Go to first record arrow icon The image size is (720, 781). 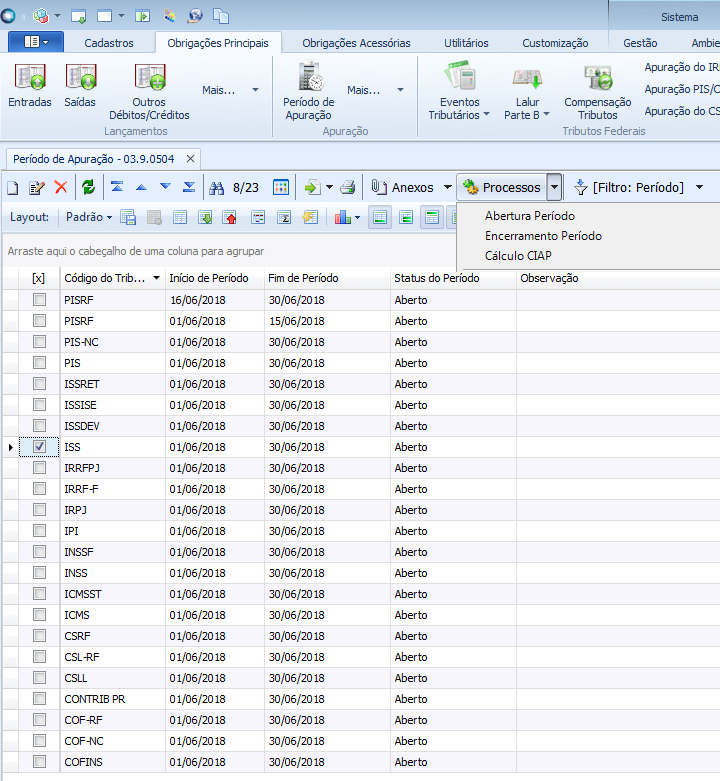(x=117, y=187)
